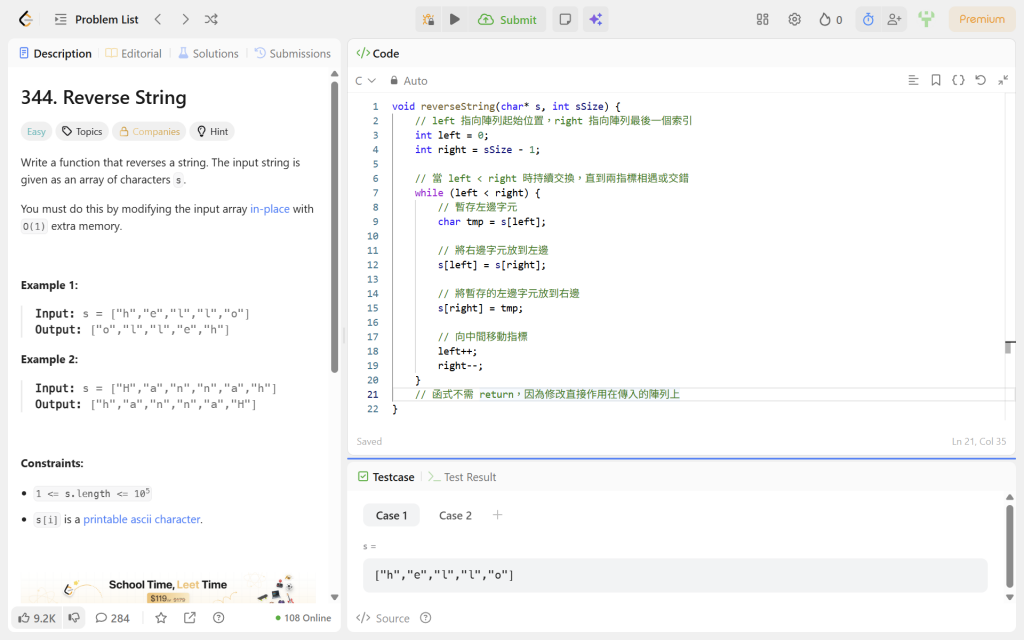
Task: Expand the Hint tag
Action: [212, 131]
